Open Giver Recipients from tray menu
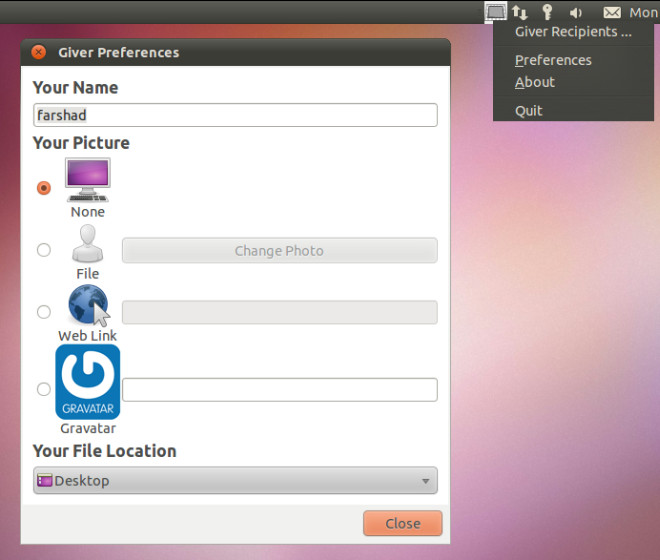660x560 pixels. (573, 32)
